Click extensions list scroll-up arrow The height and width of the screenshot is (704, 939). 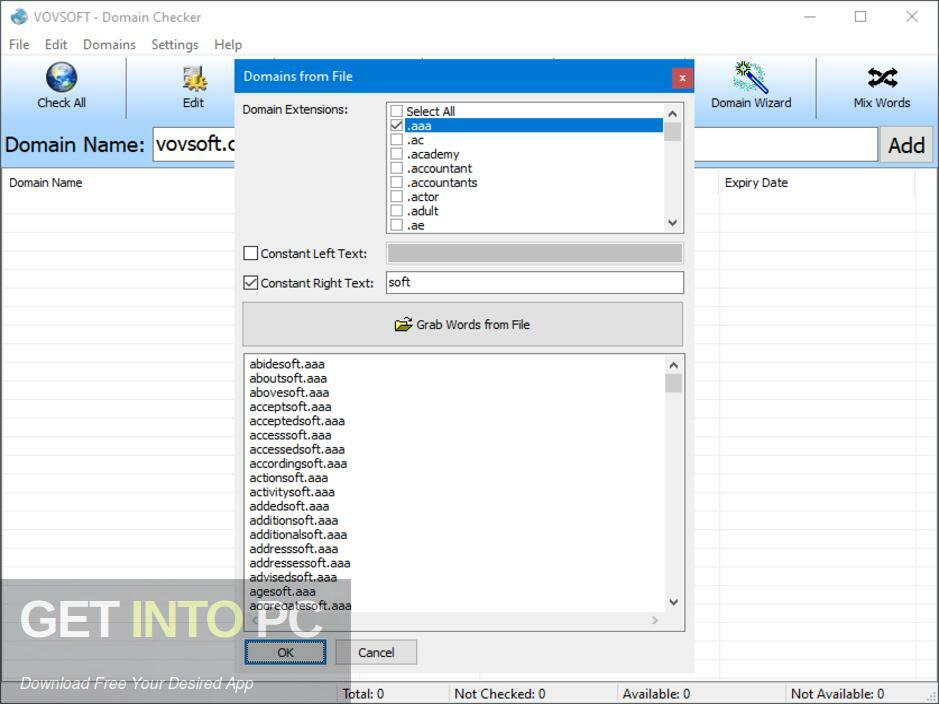click(673, 113)
